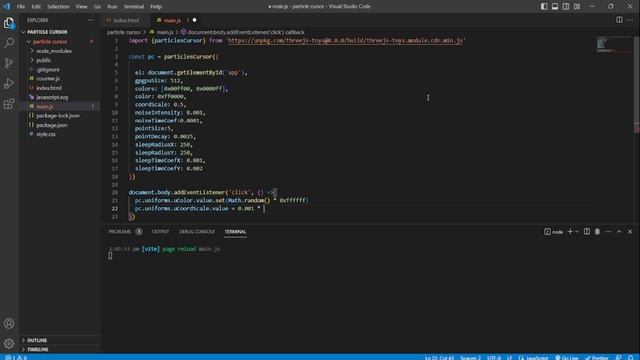
Task: Open terminal panel more actions
Action: coord(609,232)
